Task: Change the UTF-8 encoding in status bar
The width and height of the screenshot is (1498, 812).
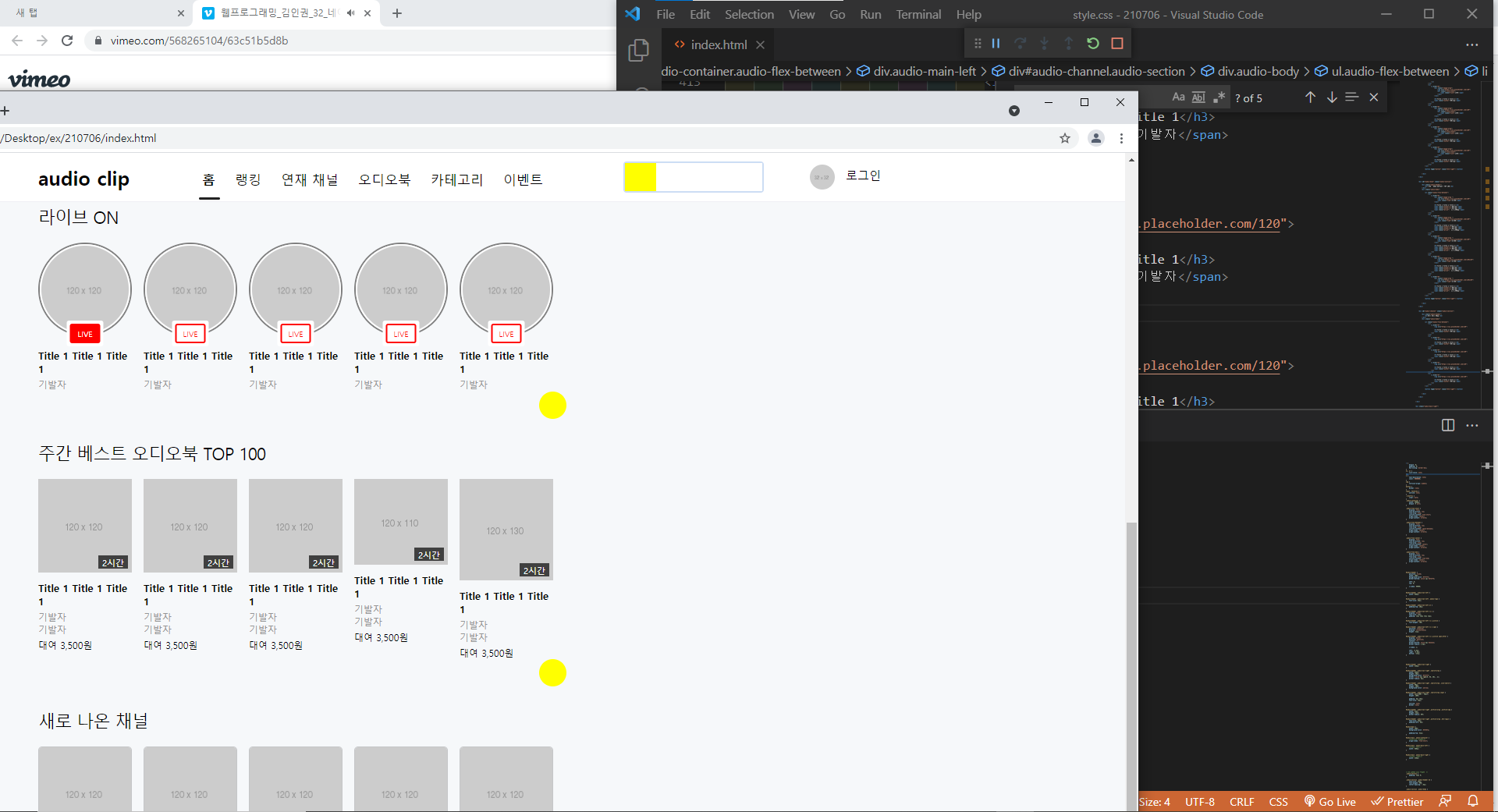Action: 1199,802
